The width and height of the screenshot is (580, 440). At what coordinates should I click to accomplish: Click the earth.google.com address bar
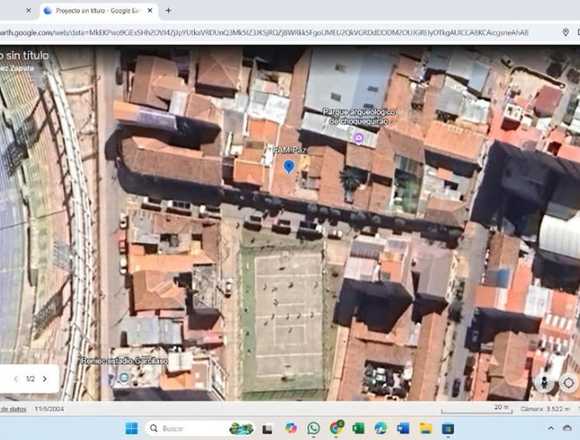pos(264,33)
